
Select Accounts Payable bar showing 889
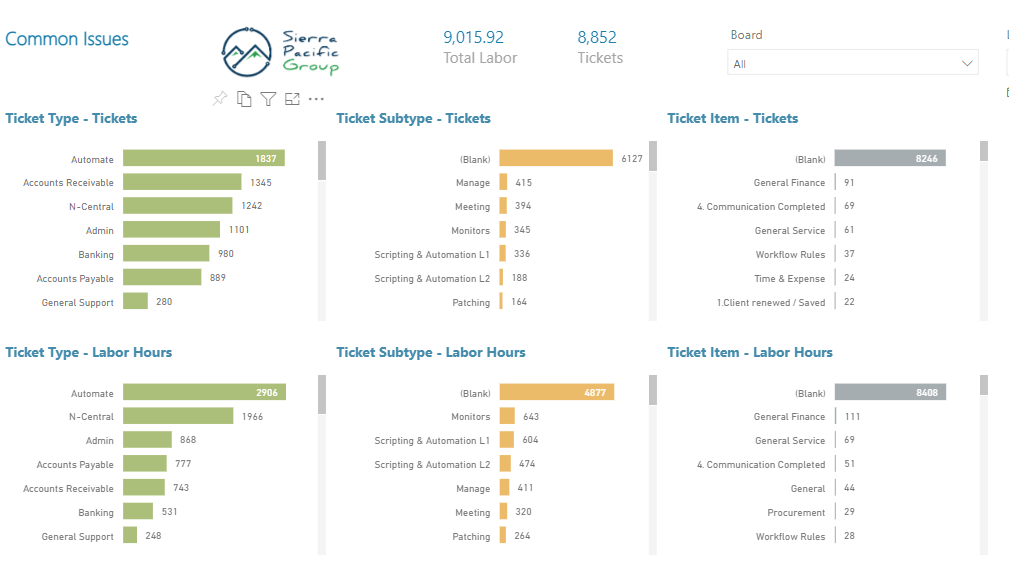point(162,277)
